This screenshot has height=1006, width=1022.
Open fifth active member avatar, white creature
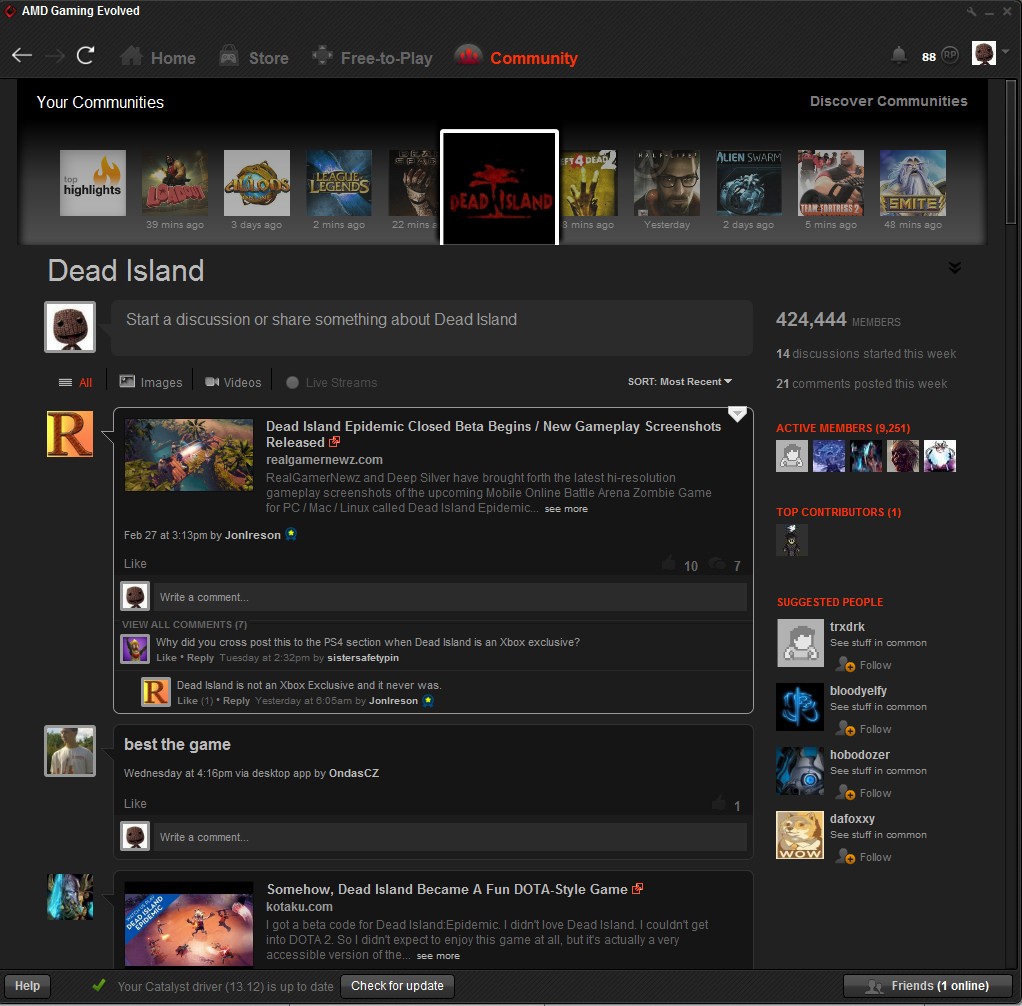coord(940,456)
